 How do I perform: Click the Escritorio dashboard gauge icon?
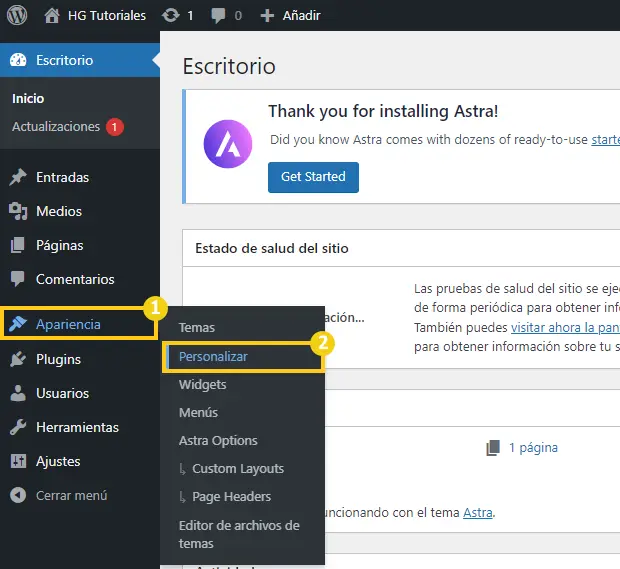(x=18, y=60)
